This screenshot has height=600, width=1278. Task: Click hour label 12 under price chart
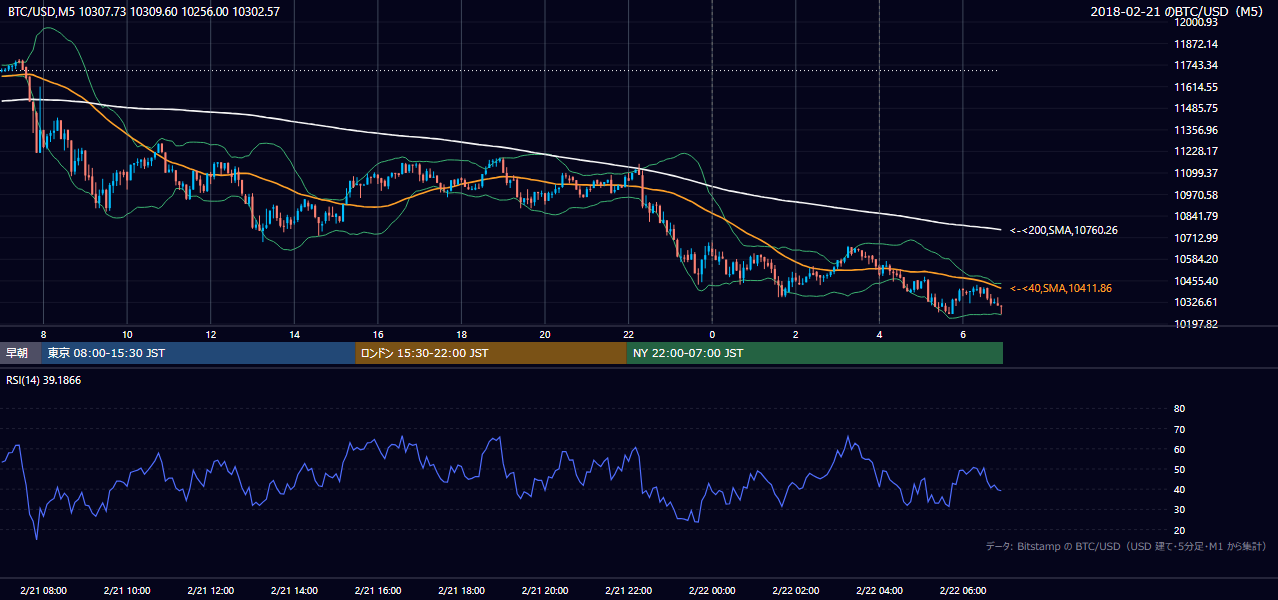click(211, 334)
